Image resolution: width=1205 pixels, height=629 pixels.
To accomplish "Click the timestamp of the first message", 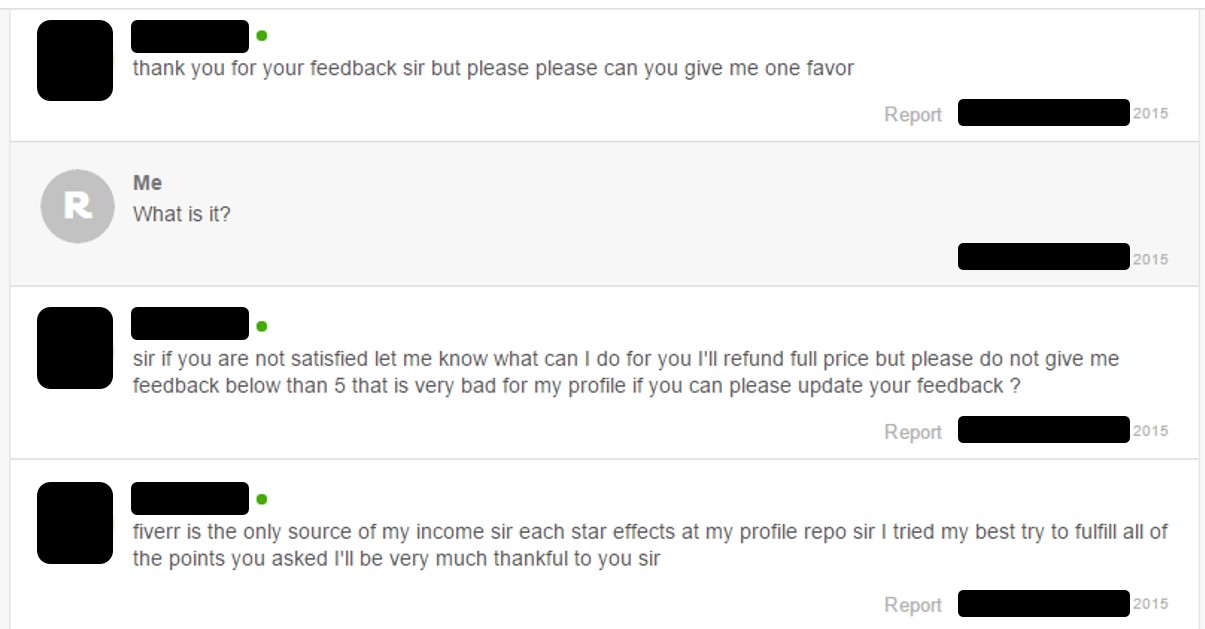I will [1062, 113].
